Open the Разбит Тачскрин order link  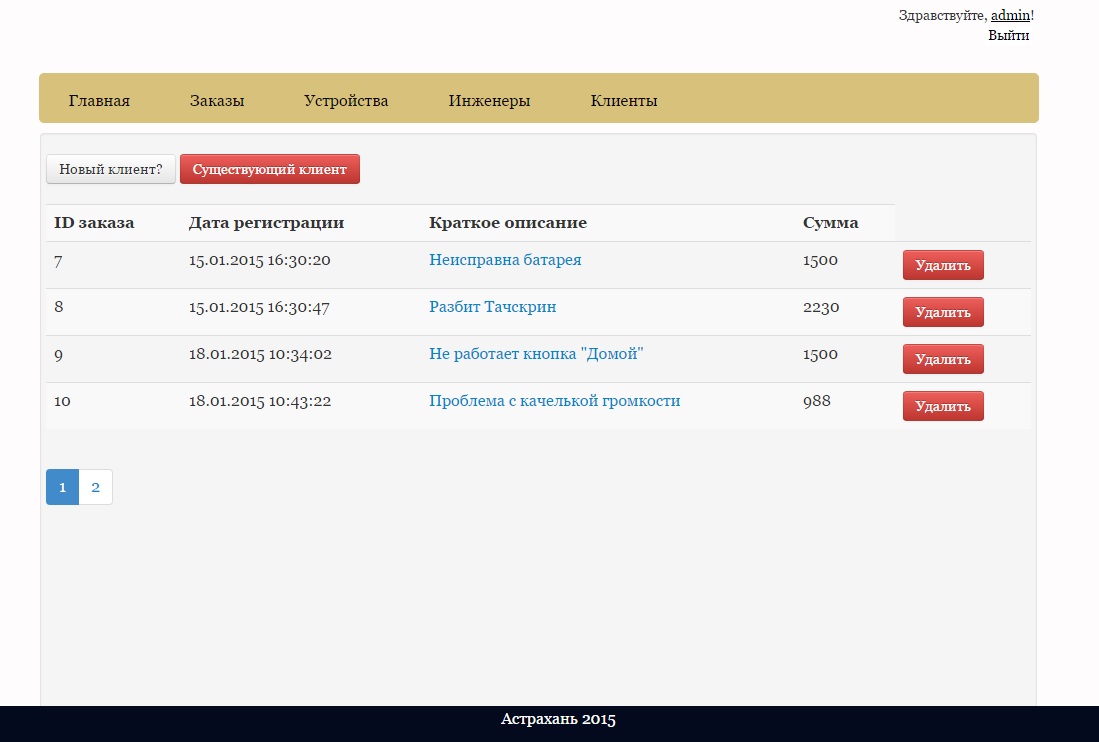coord(493,307)
